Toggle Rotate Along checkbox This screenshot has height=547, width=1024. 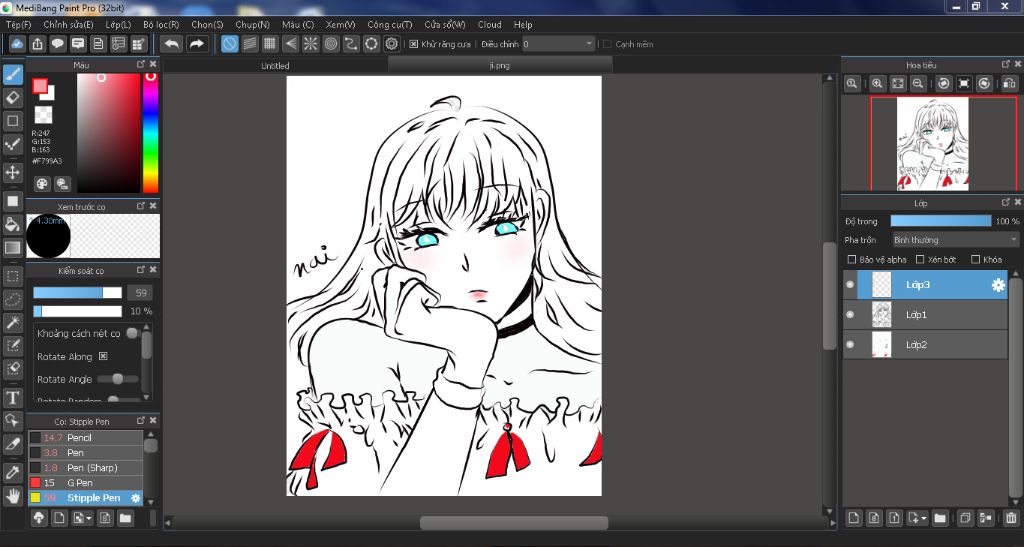click(103, 356)
